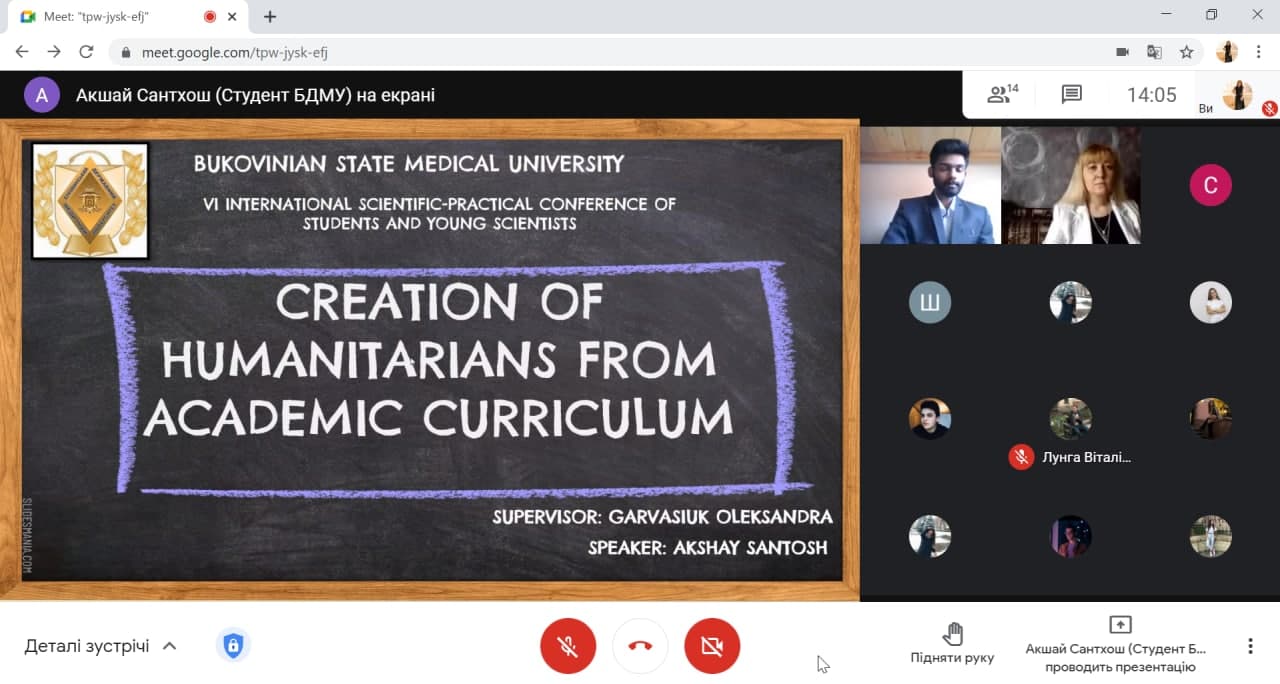Viewport: 1280px width, 684px height.
Task: Go forward in browser history
Action: pyautogui.click(x=54, y=52)
